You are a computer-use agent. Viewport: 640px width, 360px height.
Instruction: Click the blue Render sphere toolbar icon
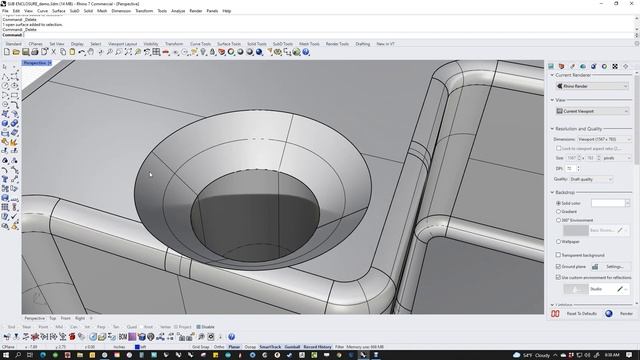point(259,52)
